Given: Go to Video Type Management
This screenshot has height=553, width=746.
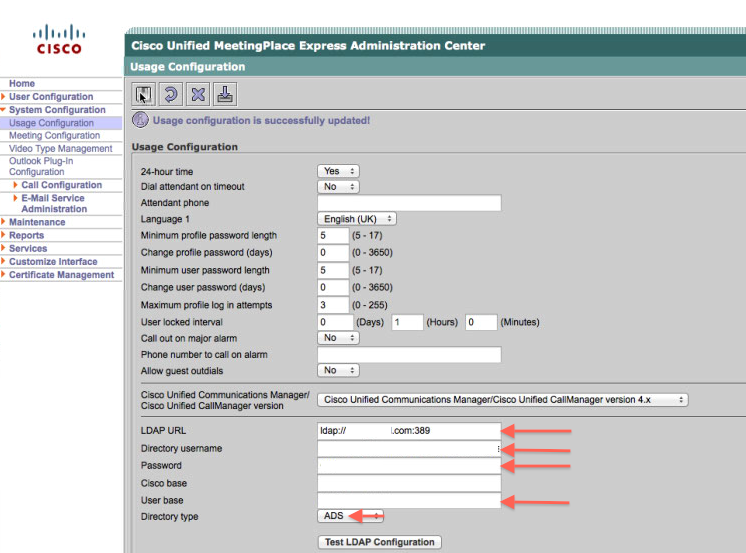Looking at the screenshot, I should click(60, 149).
